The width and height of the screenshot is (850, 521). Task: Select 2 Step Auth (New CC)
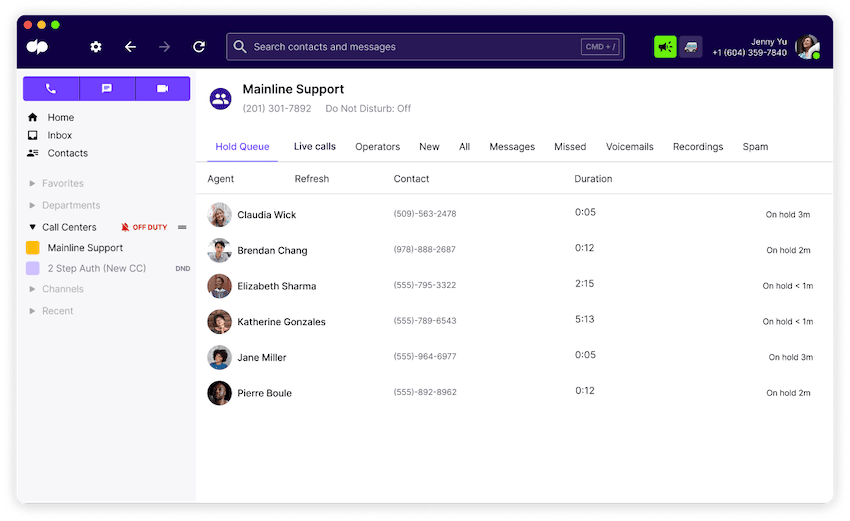tap(96, 268)
